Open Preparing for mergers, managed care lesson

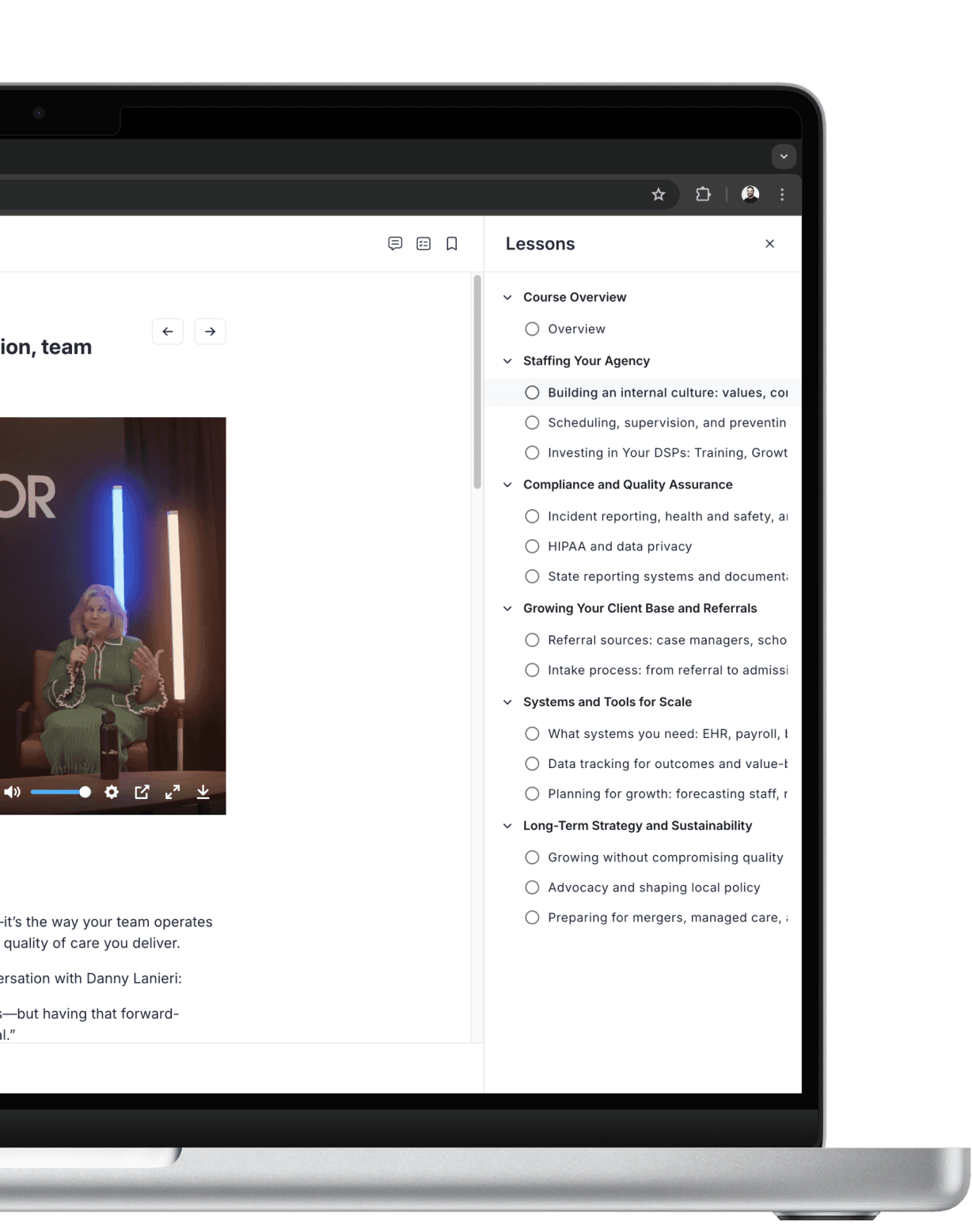[x=667, y=918]
